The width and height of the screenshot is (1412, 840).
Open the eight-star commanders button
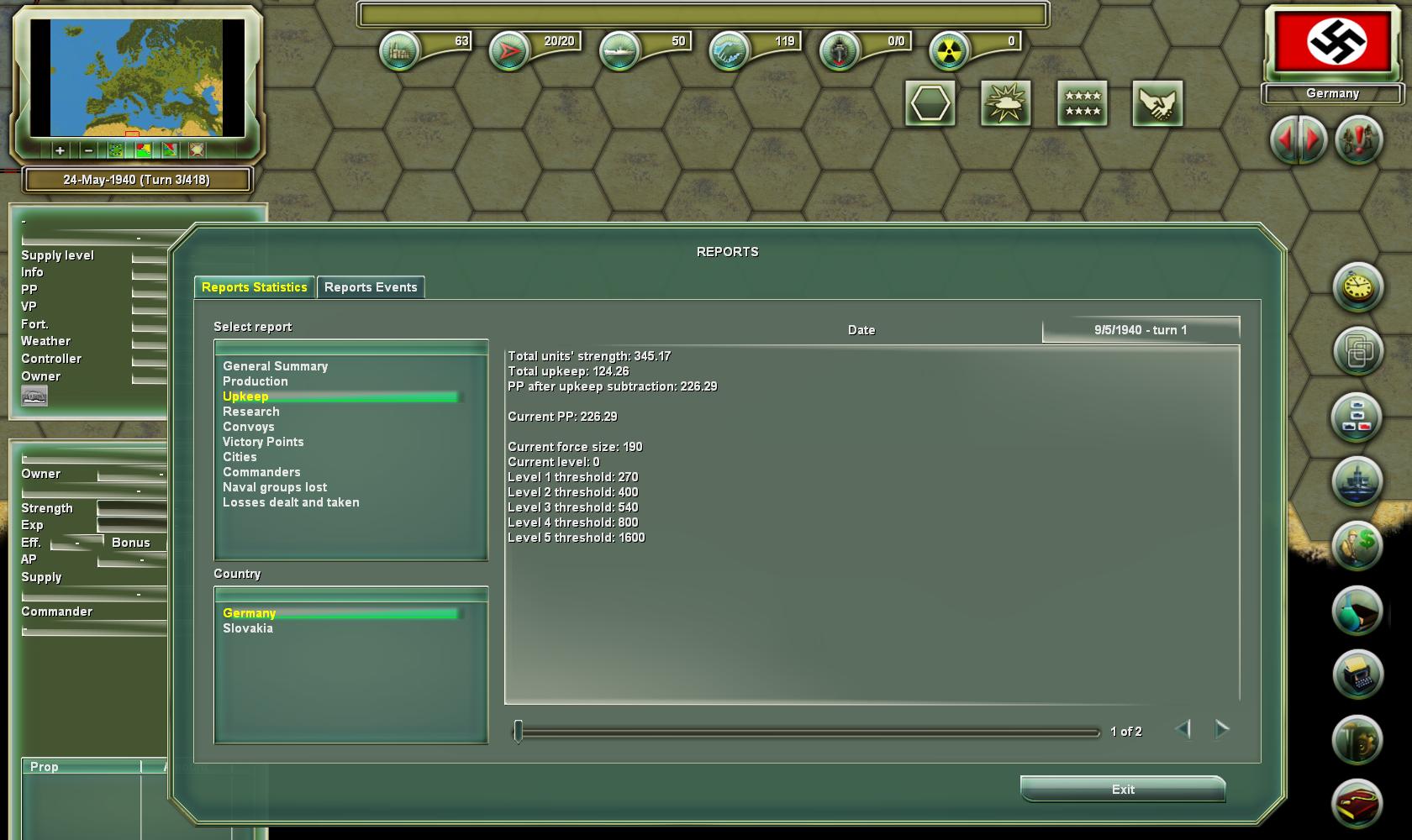tap(1083, 103)
